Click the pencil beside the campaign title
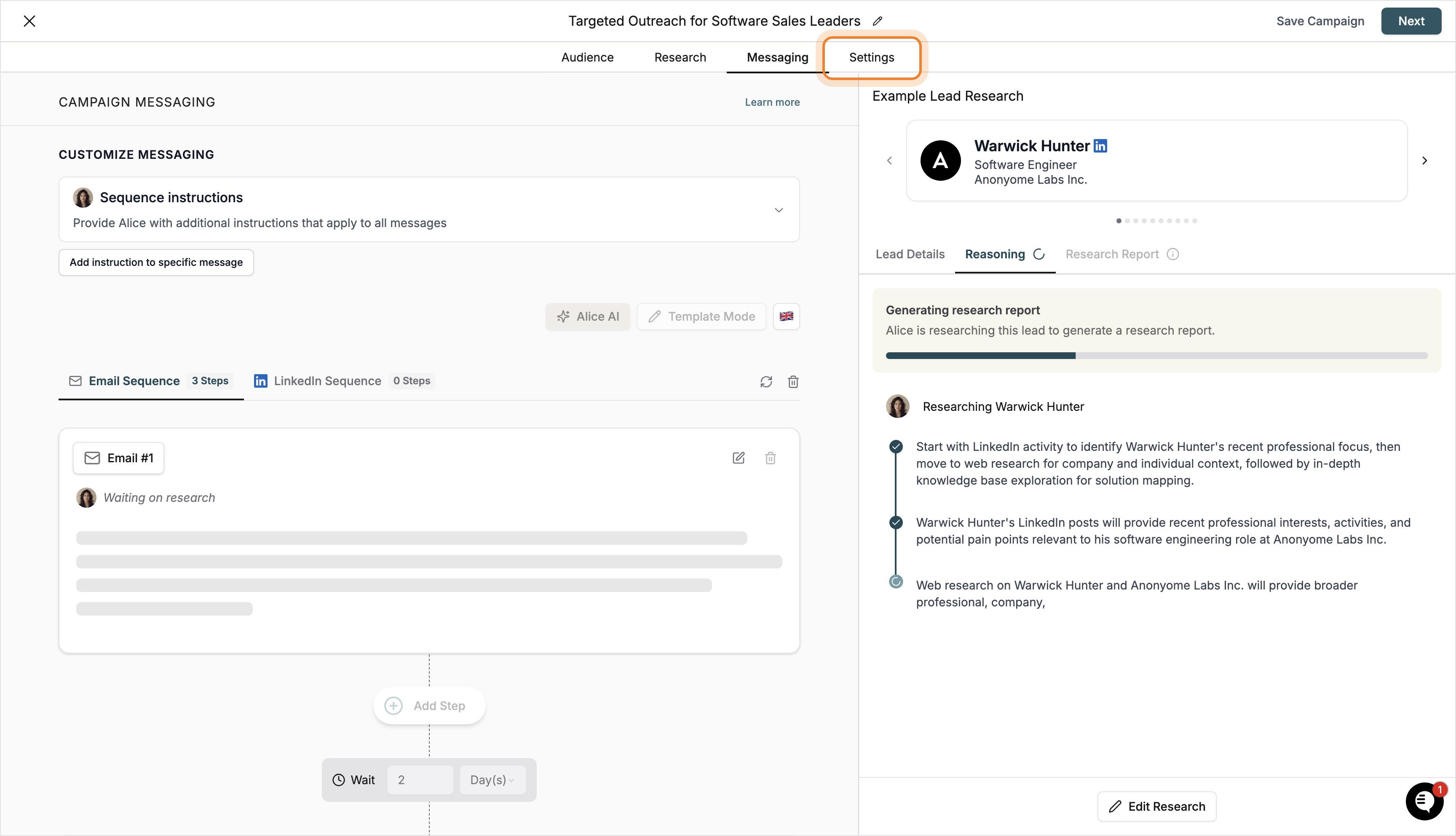 point(878,21)
